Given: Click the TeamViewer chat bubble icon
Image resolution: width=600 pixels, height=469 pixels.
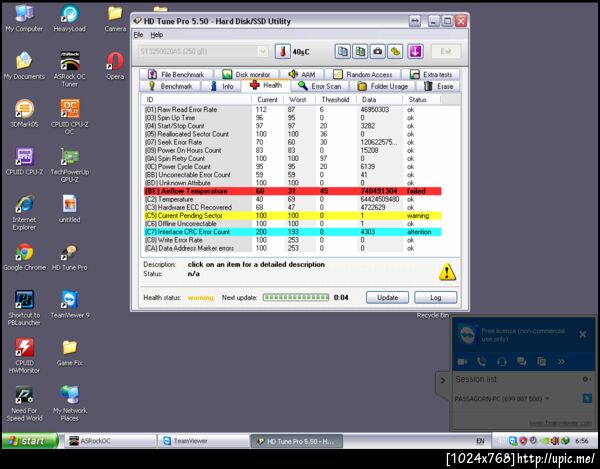Looking at the screenshot, I should pyautogui.click(x=521, y=361).
